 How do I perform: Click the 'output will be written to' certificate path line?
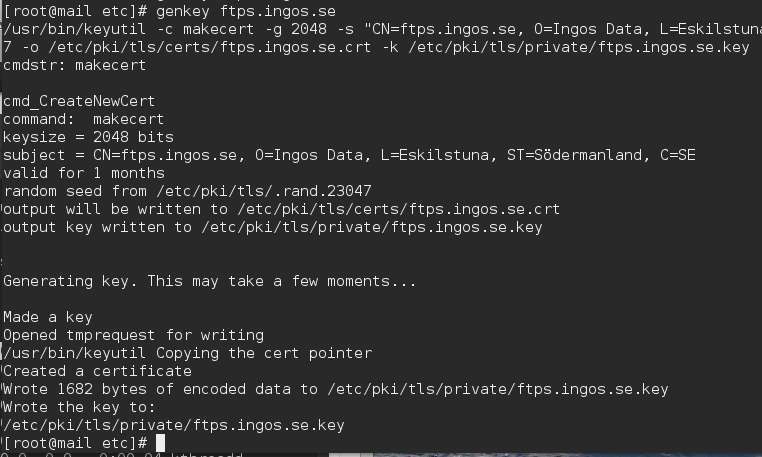coord(281,209)
